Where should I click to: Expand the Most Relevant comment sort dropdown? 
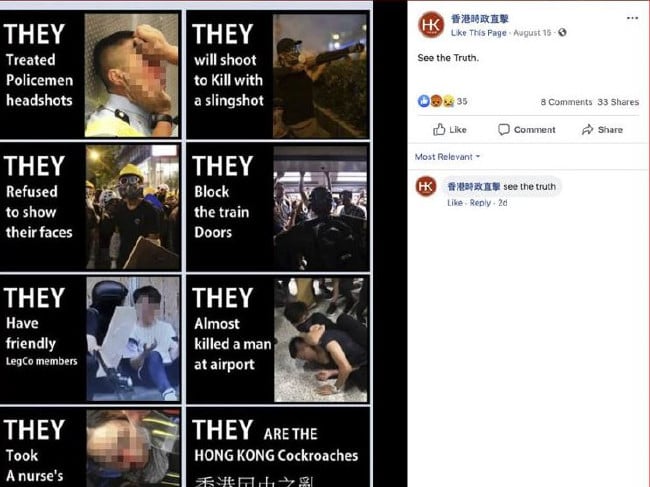[447, 157]
